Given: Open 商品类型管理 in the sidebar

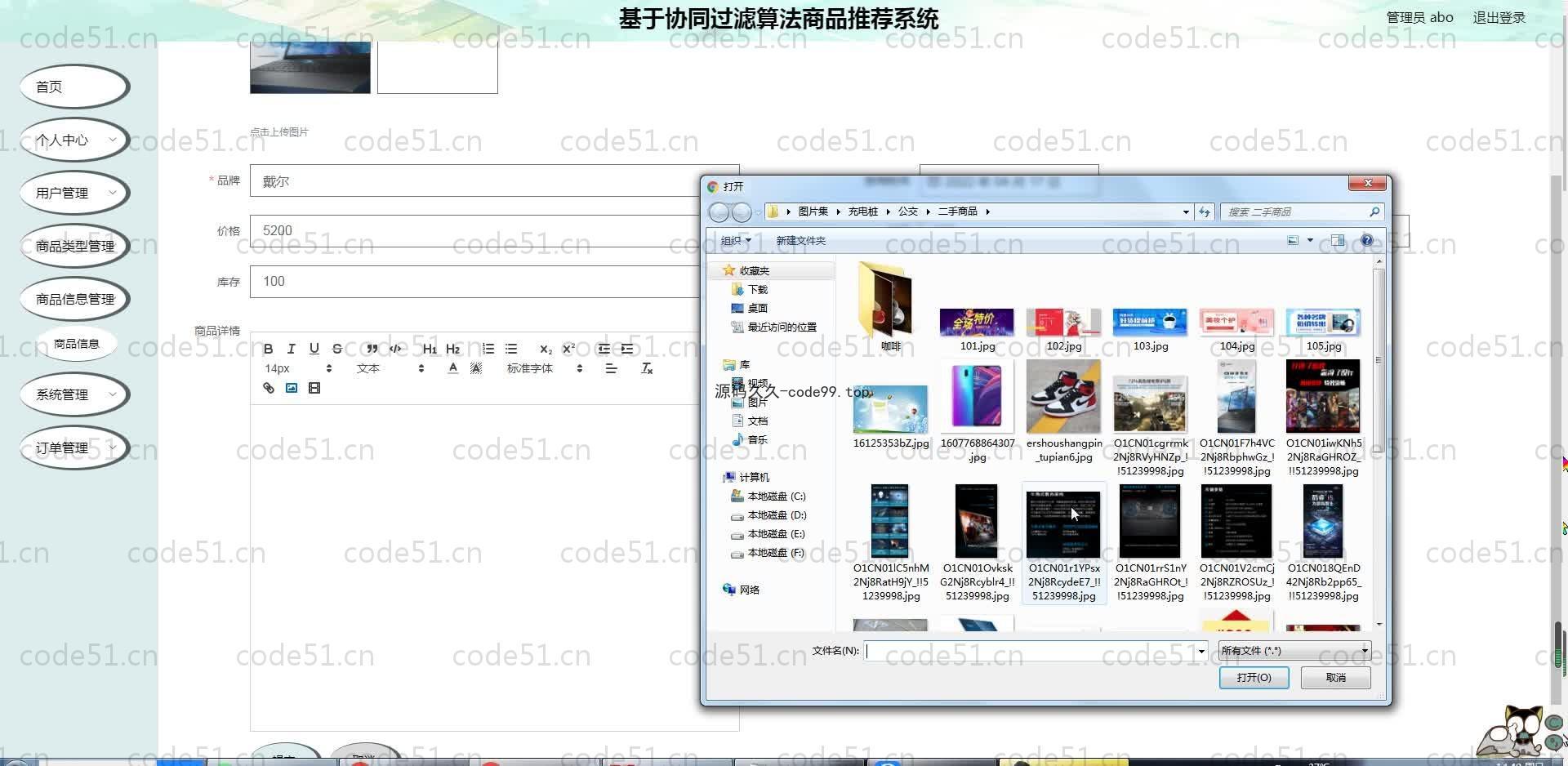Looking at the screenshot, I should [74, 246].
